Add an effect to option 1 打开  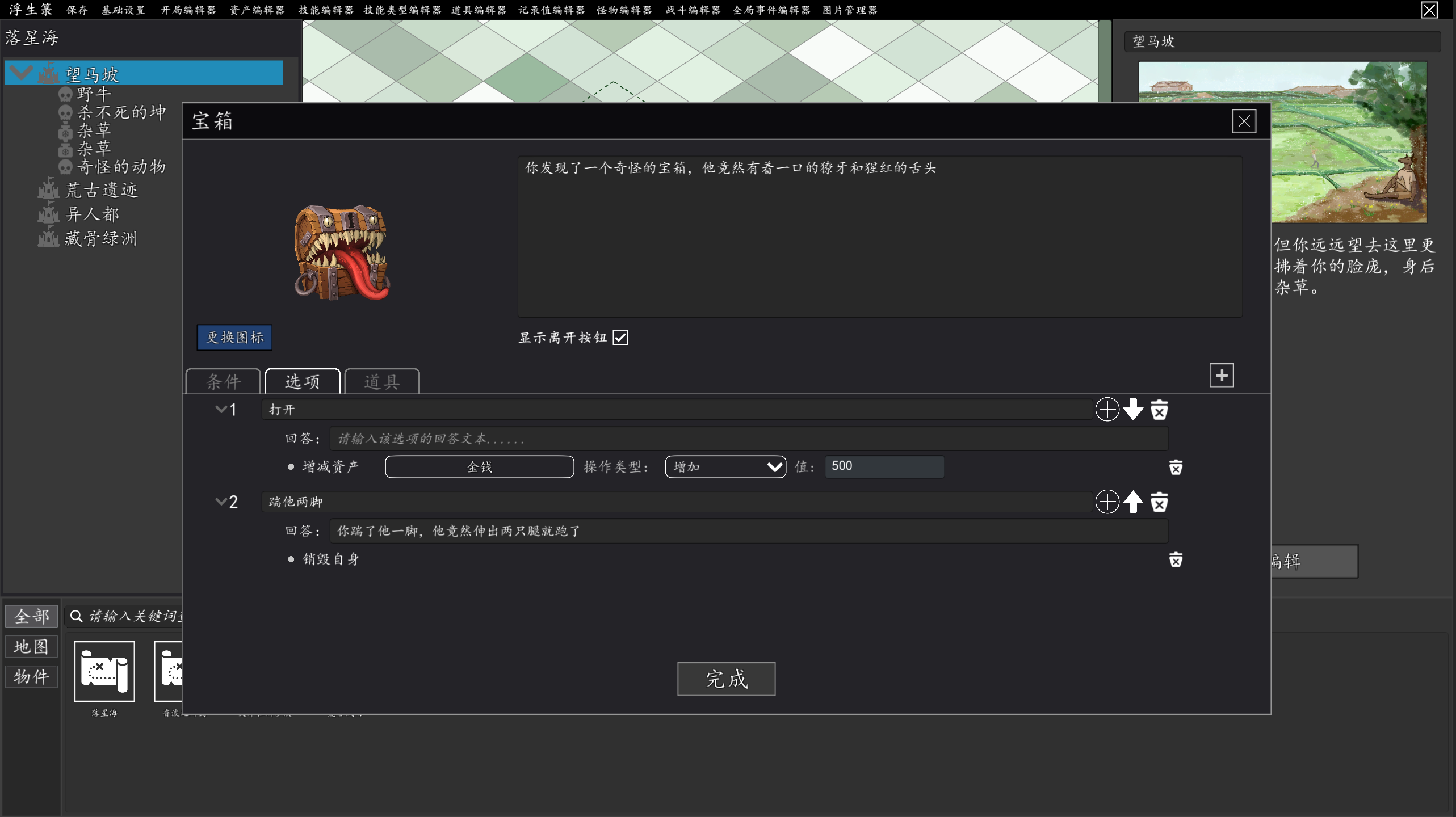(x=1107, y=409)
